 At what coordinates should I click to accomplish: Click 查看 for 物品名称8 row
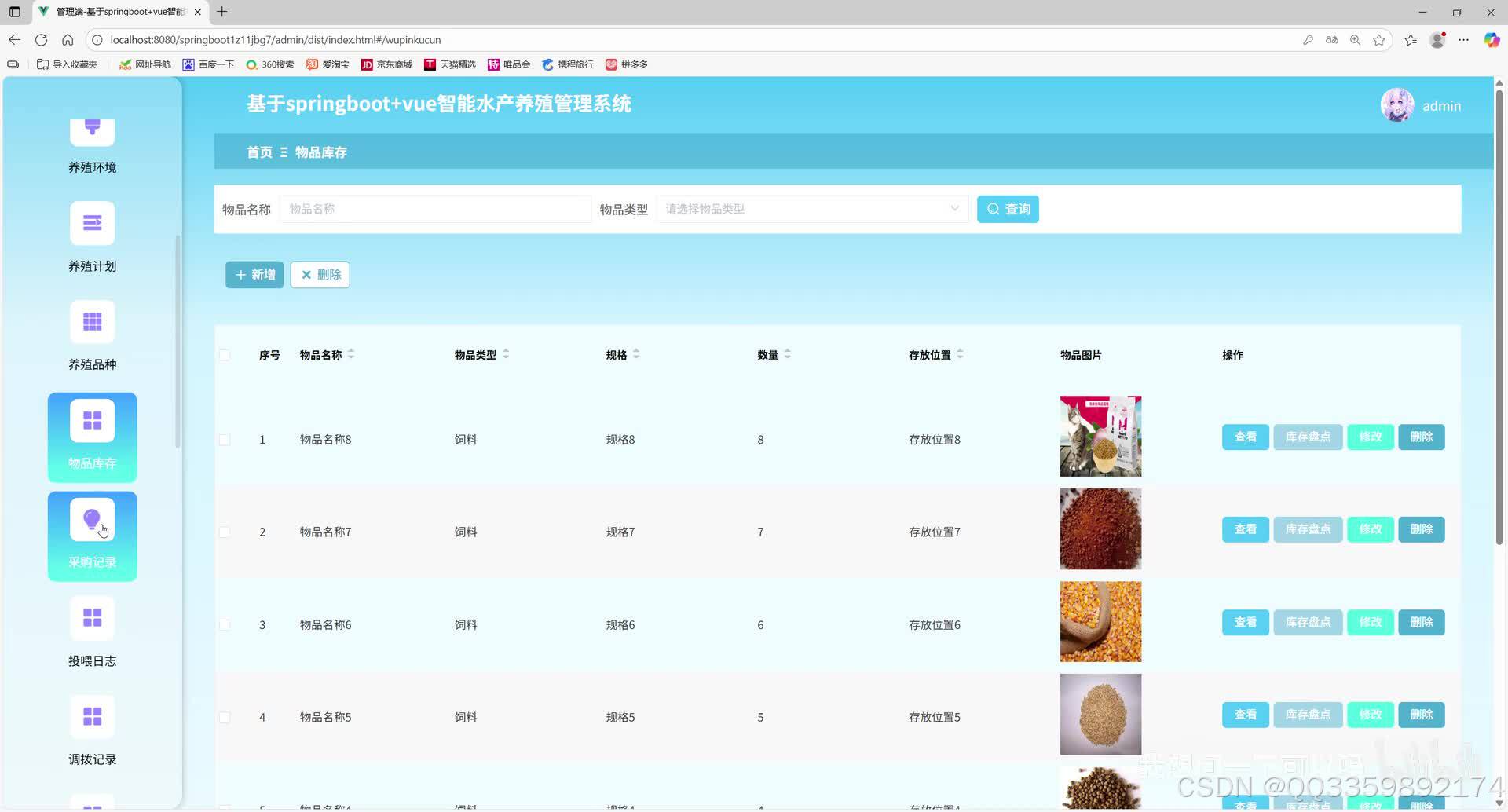pyautogui.click(x=1245, y=437)
